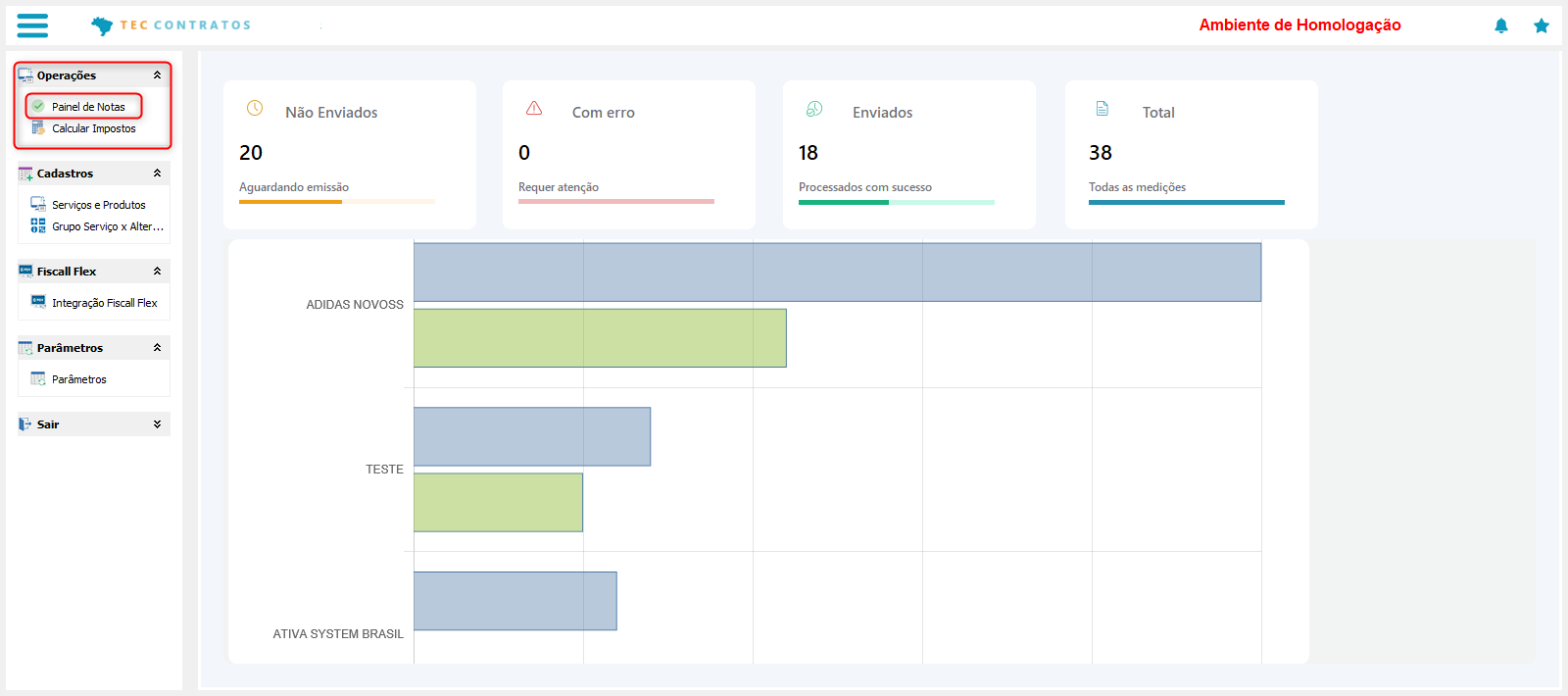Click the document icon on Total card
The width and height of the screenshot is (1568, 696).
point(1102,109)
